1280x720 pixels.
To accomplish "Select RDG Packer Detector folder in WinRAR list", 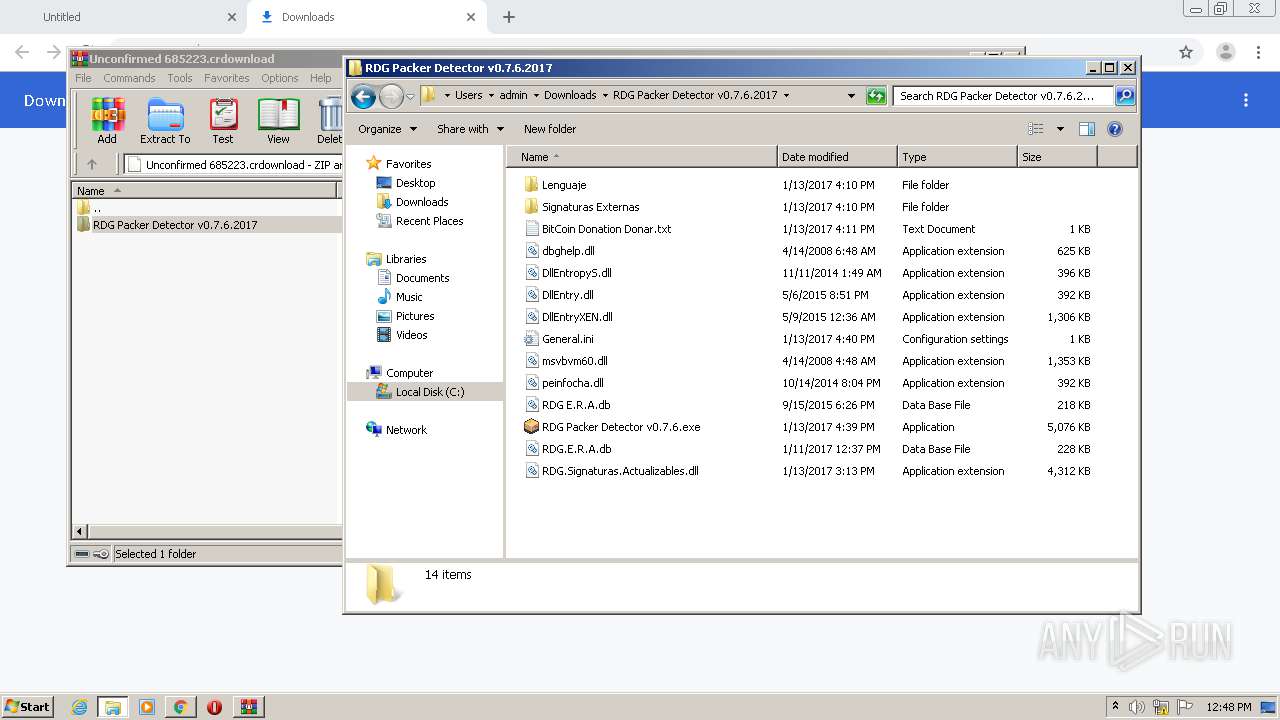I will 175,225.
